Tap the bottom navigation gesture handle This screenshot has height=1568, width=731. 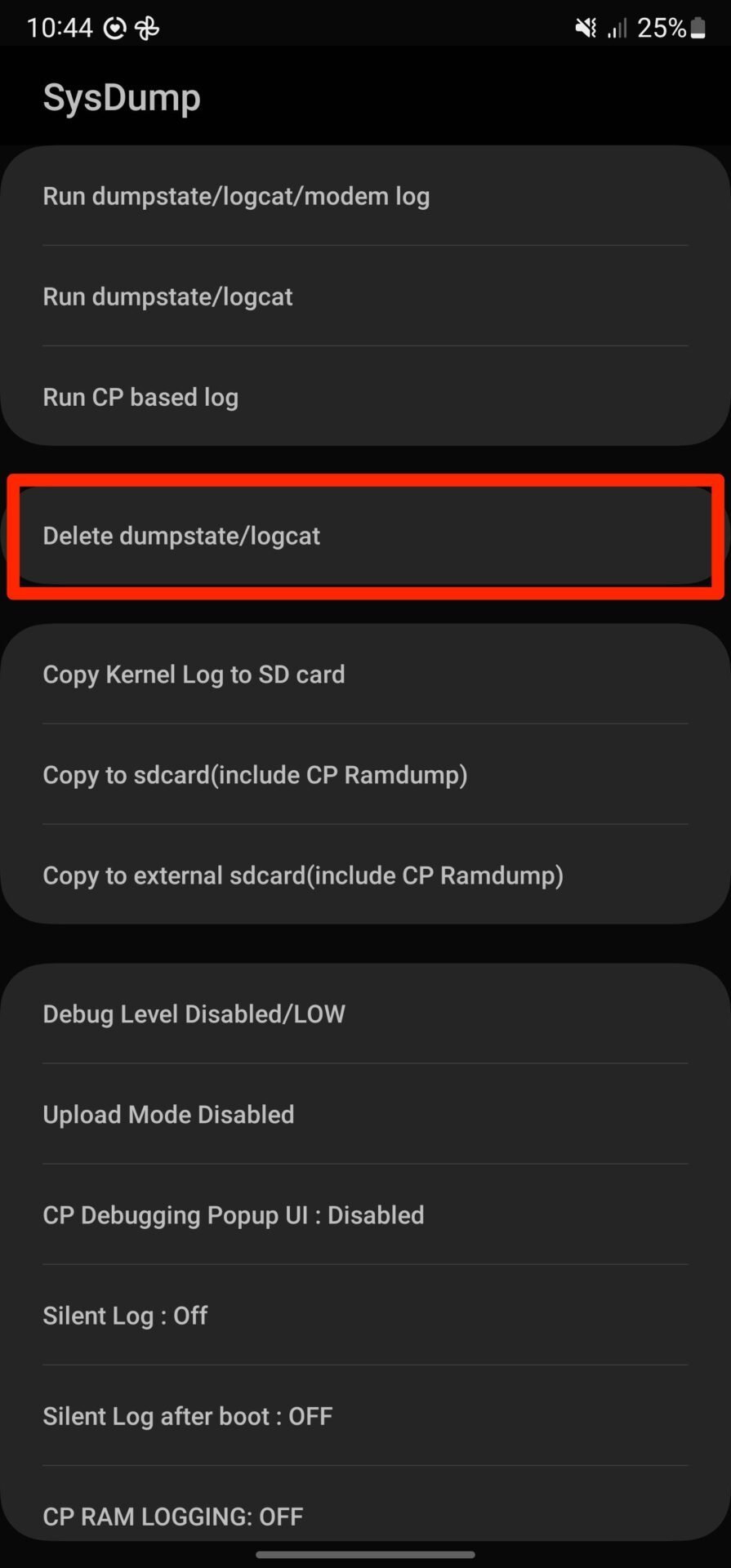365,1554
